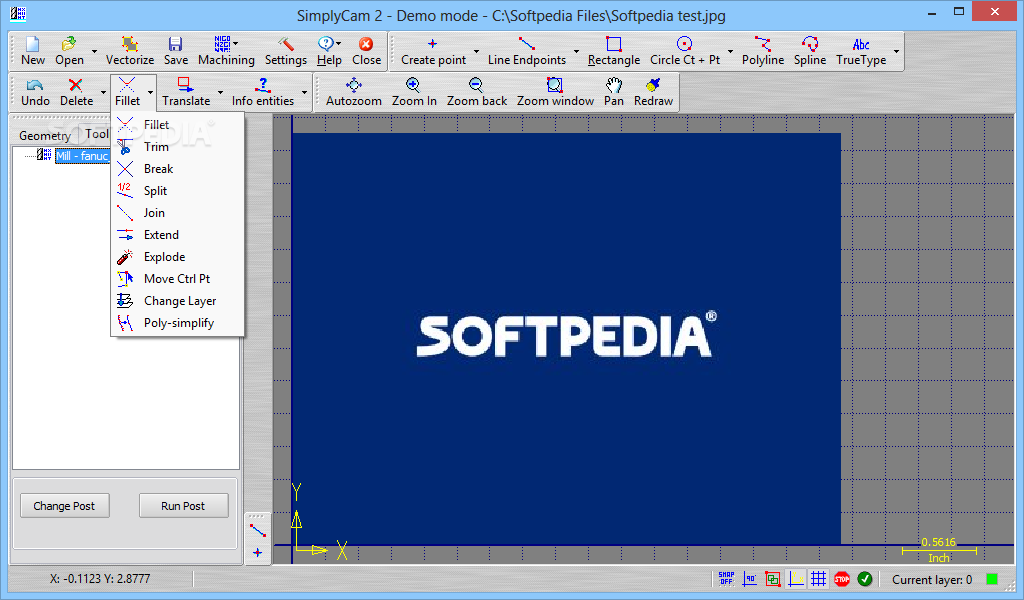1024x600 pixels.
Task: Expand the Info entities dropdown arrow
Action: [304, 92]
